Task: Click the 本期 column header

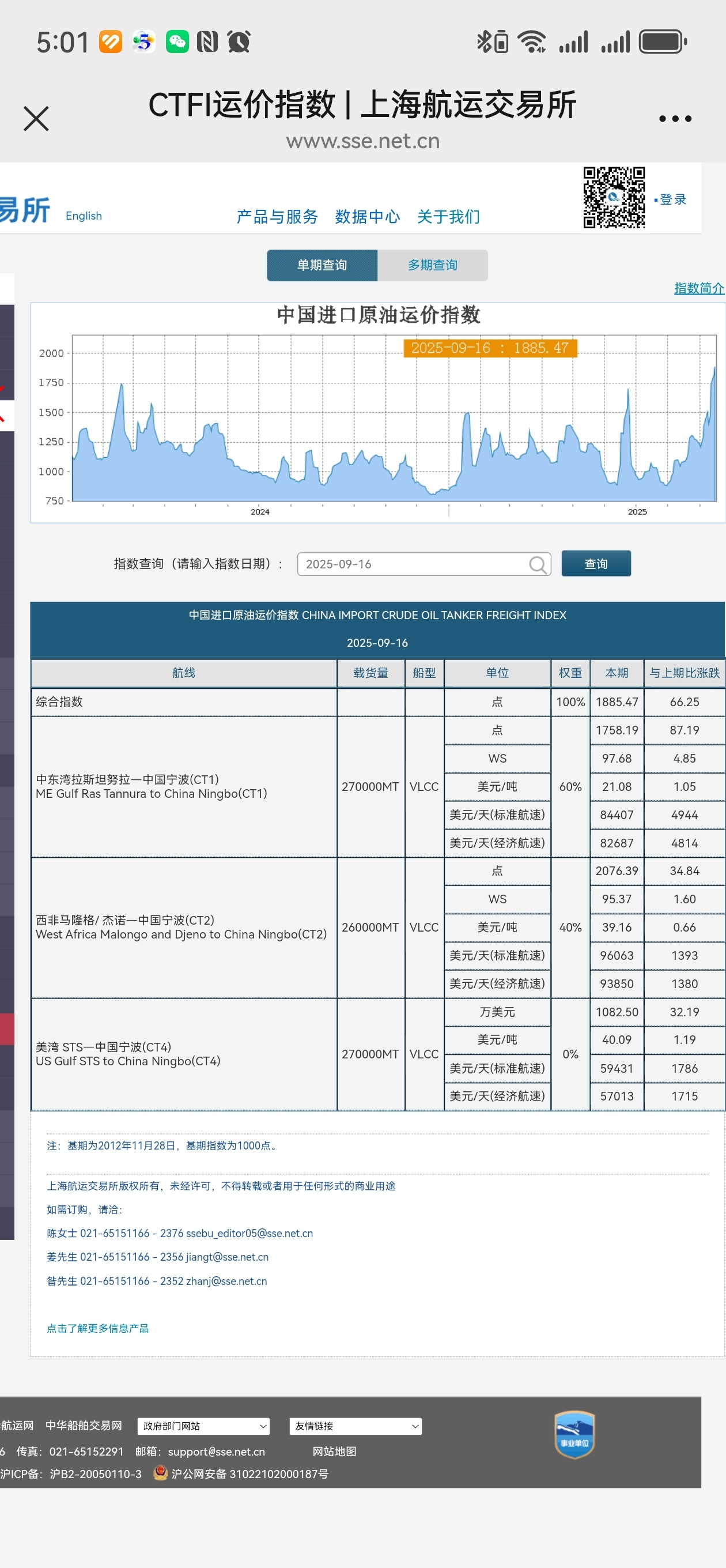Action: [x=617, y=673]
